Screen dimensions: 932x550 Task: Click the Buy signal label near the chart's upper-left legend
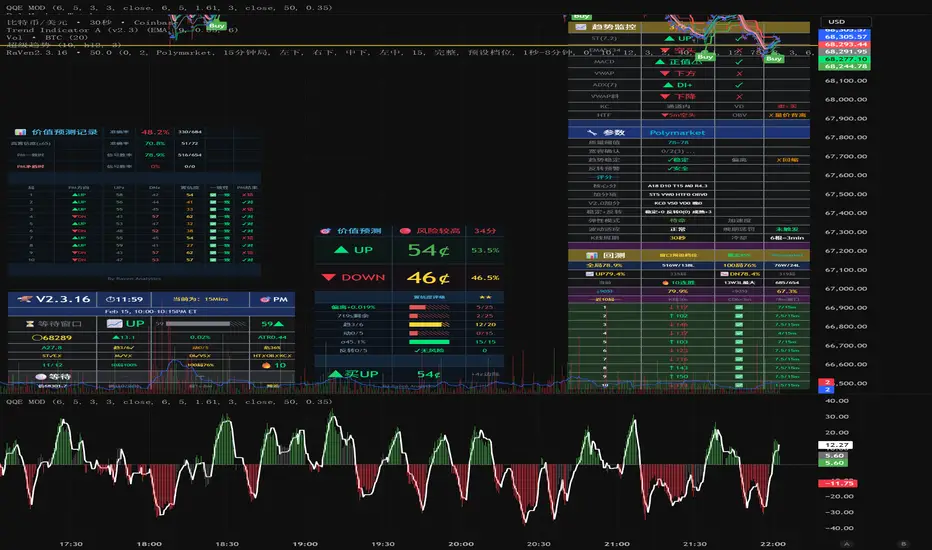217,26
